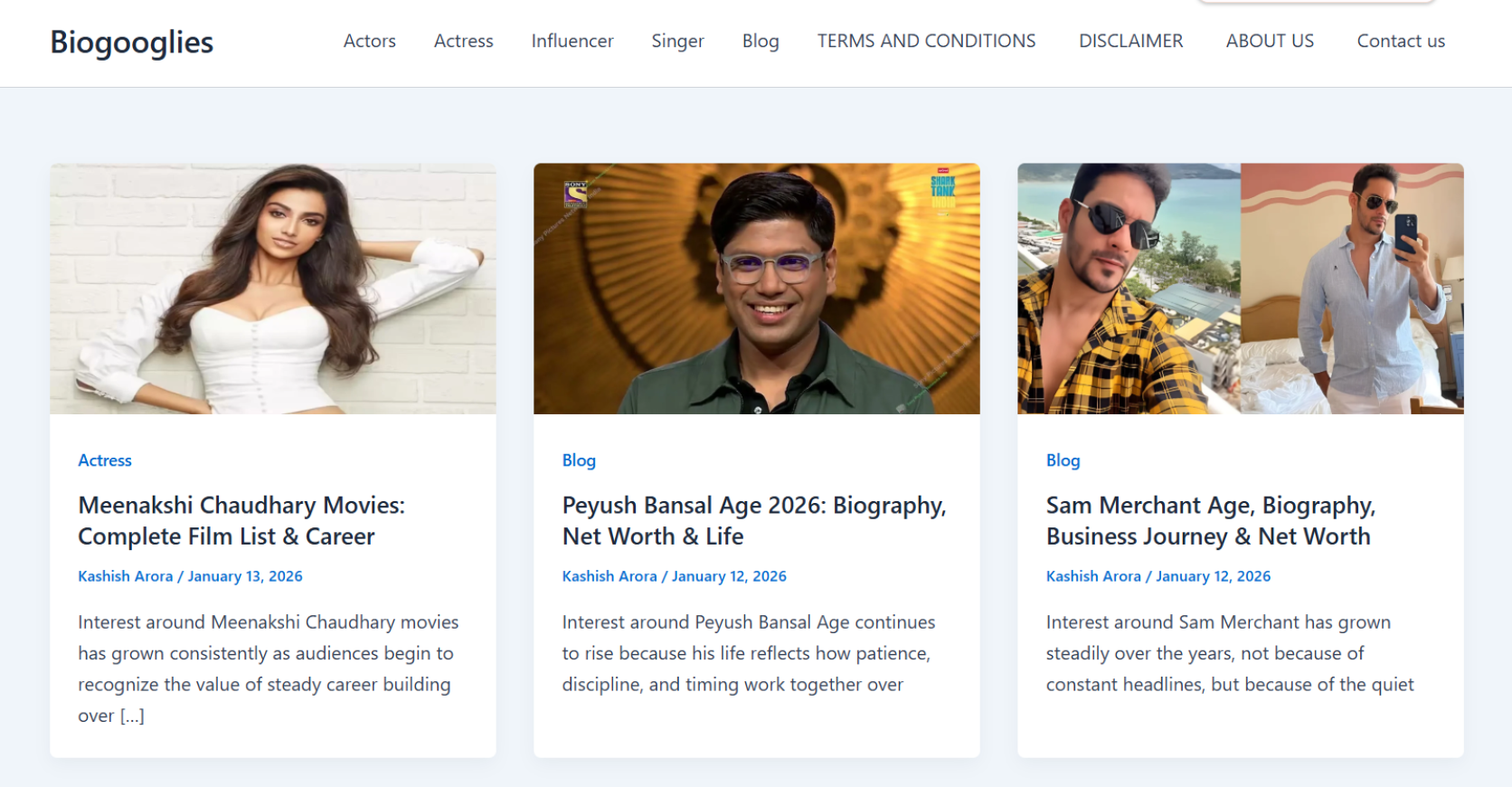Click Blog category above Peyush Bansal title

(579, 460)
